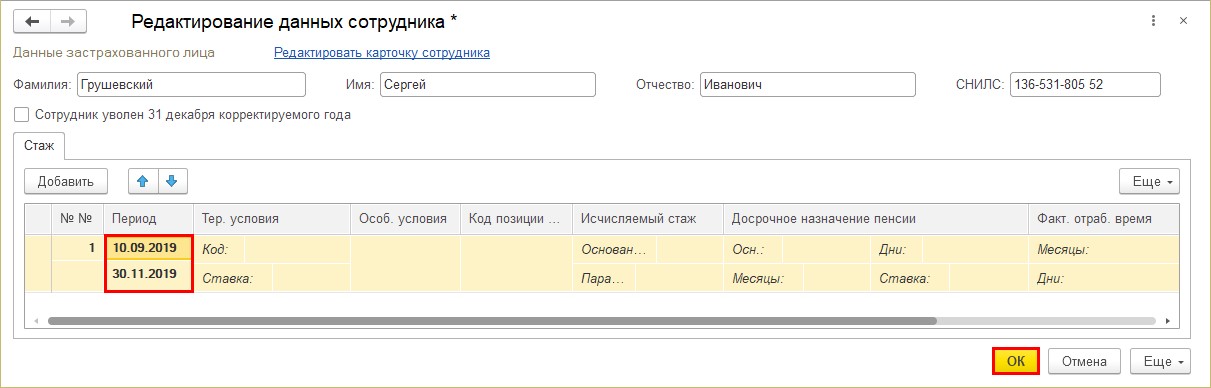Move row up with blue up arrow
Screen dimensions: 1211x388
click(142, 181)
